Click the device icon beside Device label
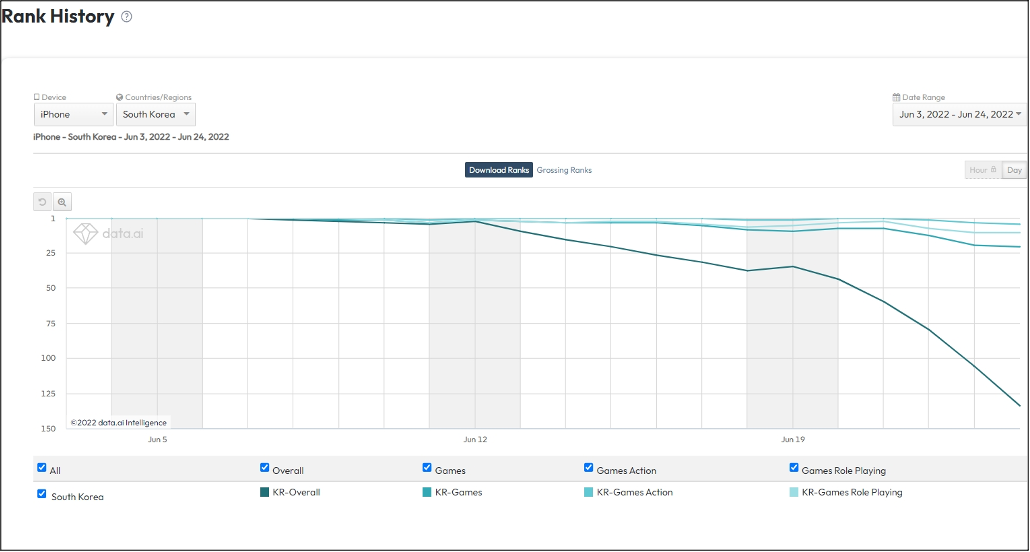 [x=36, y=97]
